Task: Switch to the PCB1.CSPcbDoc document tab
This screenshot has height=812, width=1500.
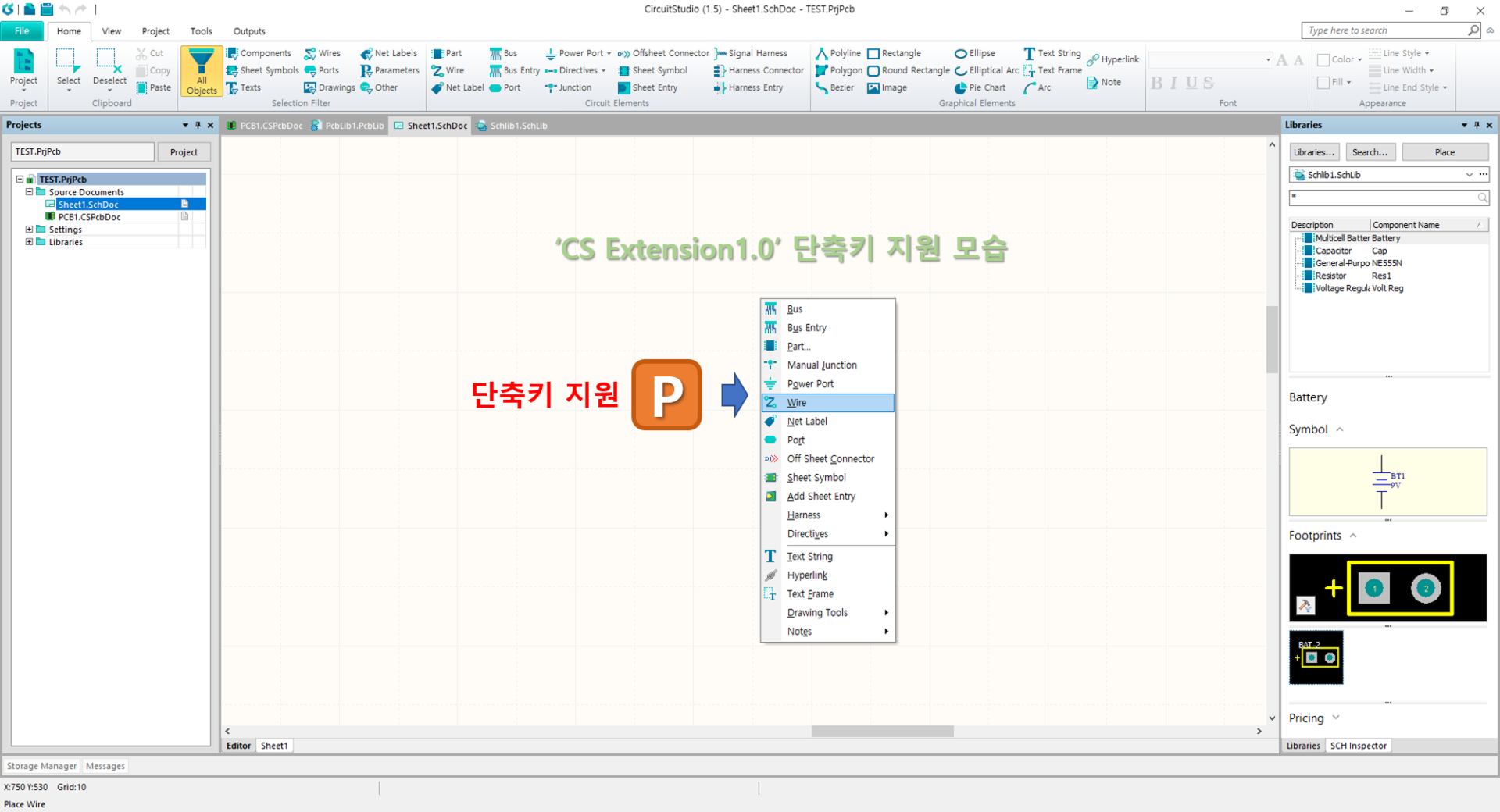Action: tap(265, 126)
